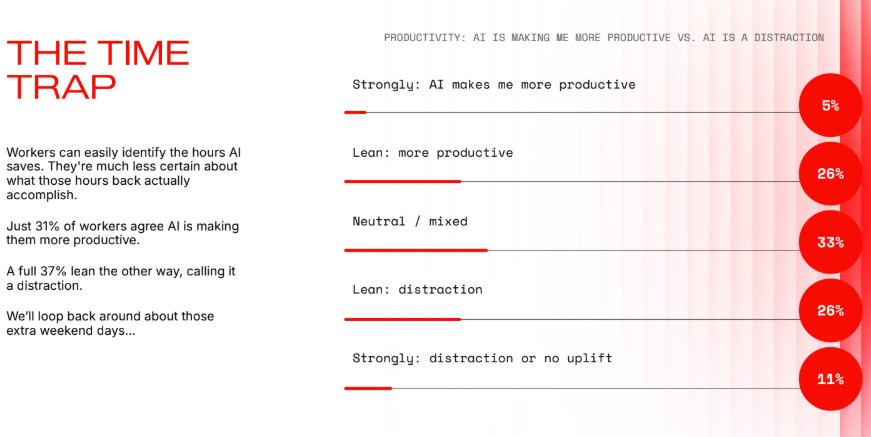Click the 'extra weekend days' paragraph
This screenshot has height=437, width=871.
click(111, 323)
